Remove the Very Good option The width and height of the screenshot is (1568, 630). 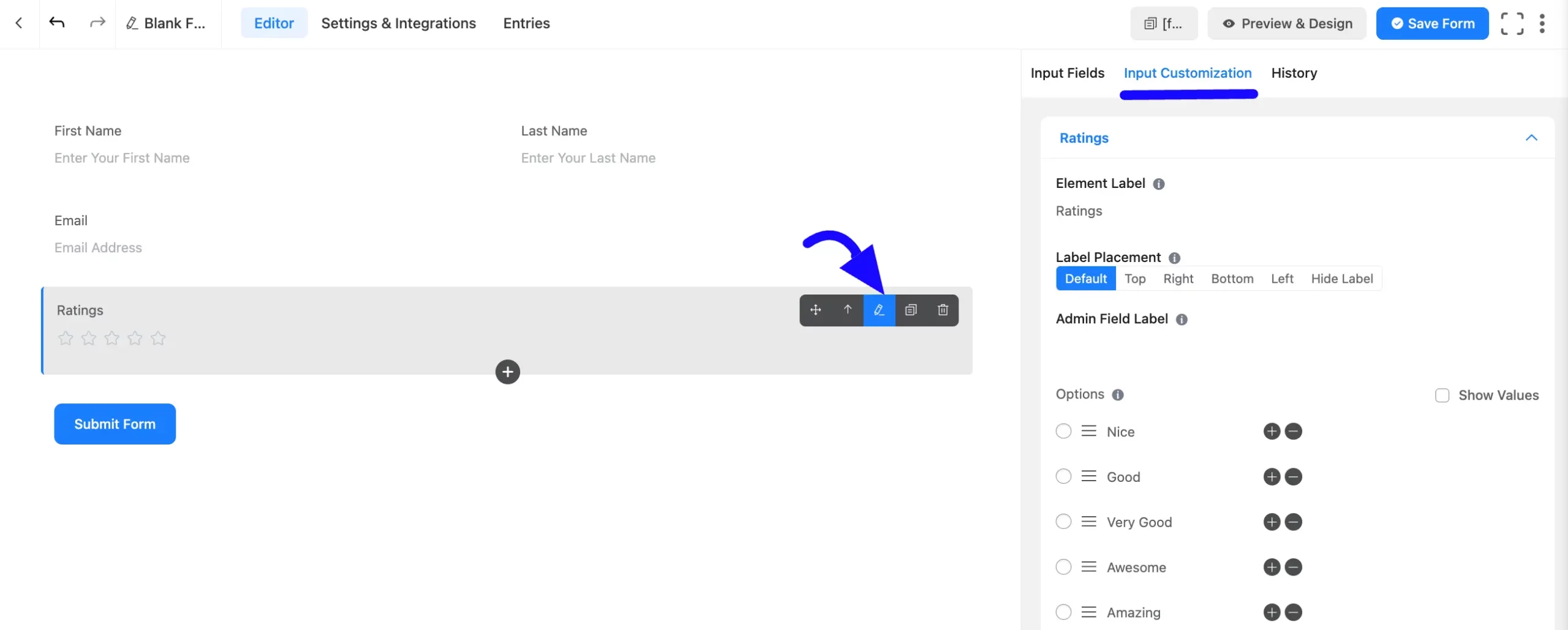click(x=1293, y=522)
